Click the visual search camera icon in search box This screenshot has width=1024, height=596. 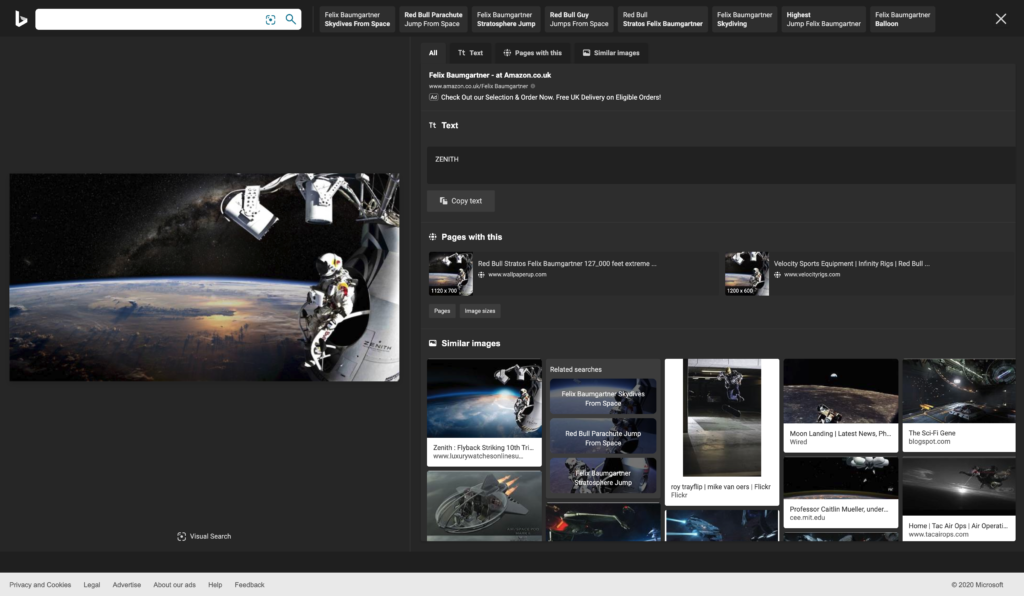270,19
